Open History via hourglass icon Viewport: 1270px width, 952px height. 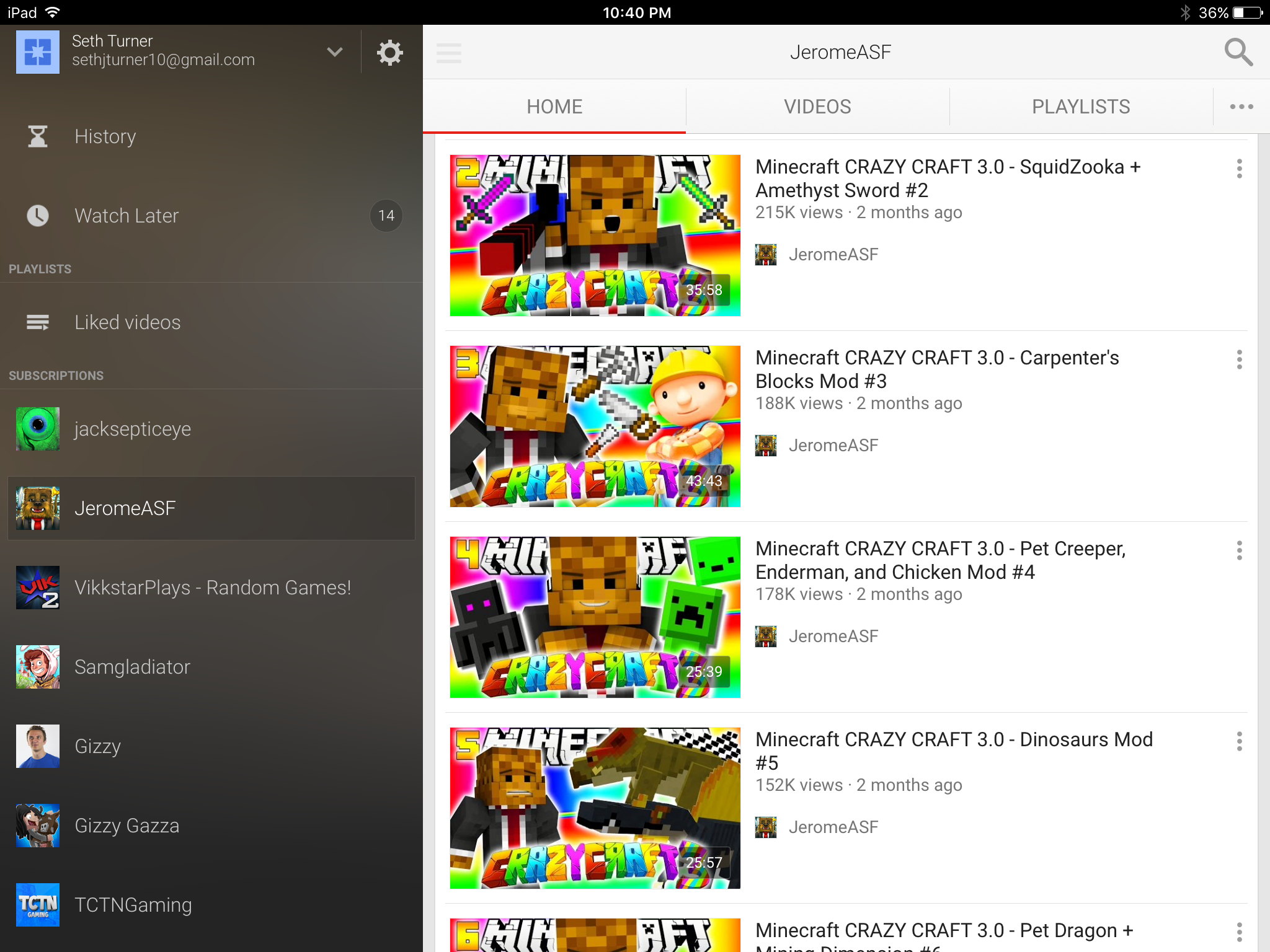click(x=38, y=136)
